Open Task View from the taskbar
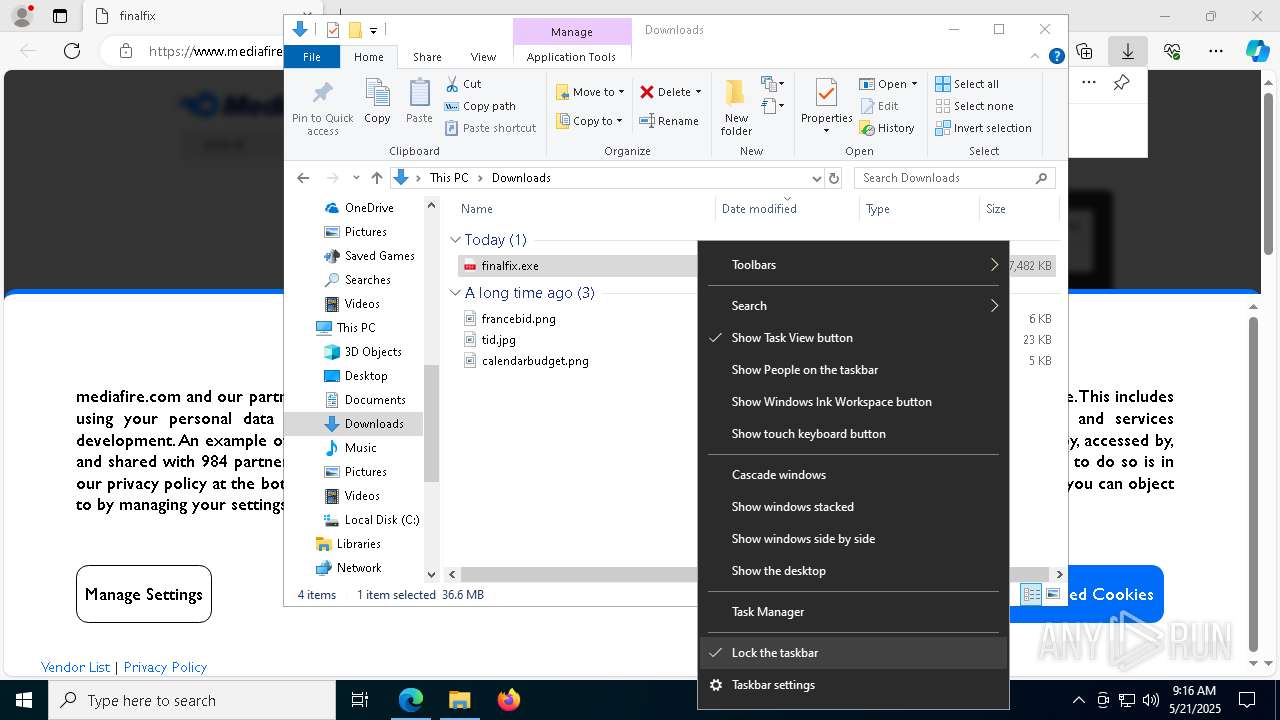 pyautogui.click(x=360, y=700)
